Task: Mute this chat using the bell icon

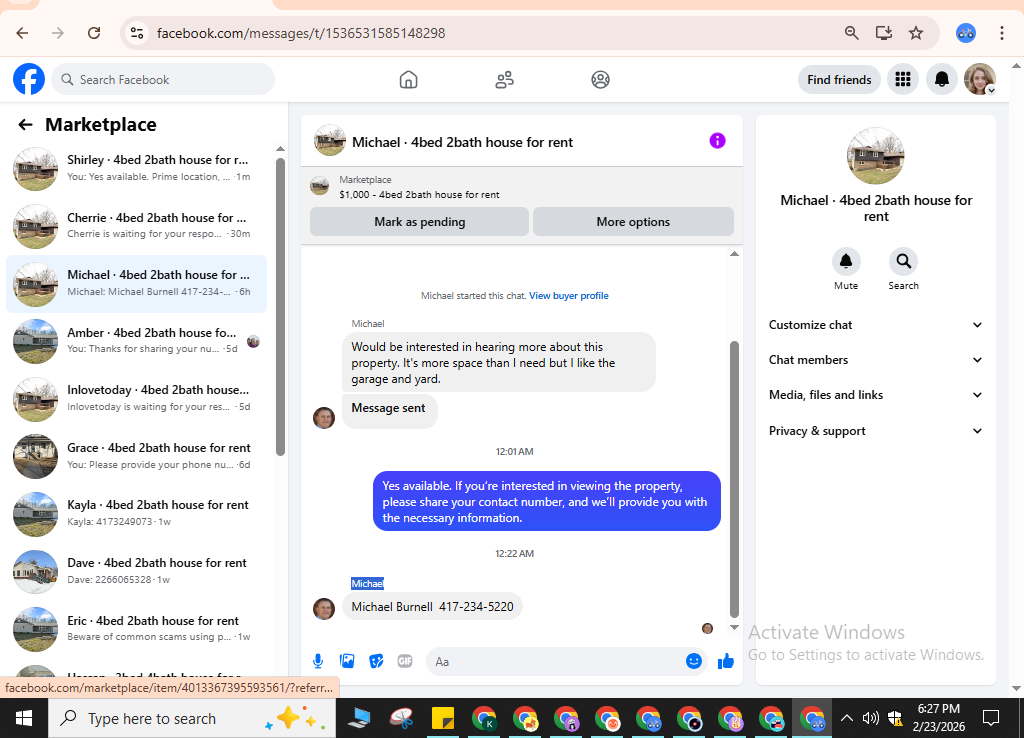Action: (x=846, y=262)
